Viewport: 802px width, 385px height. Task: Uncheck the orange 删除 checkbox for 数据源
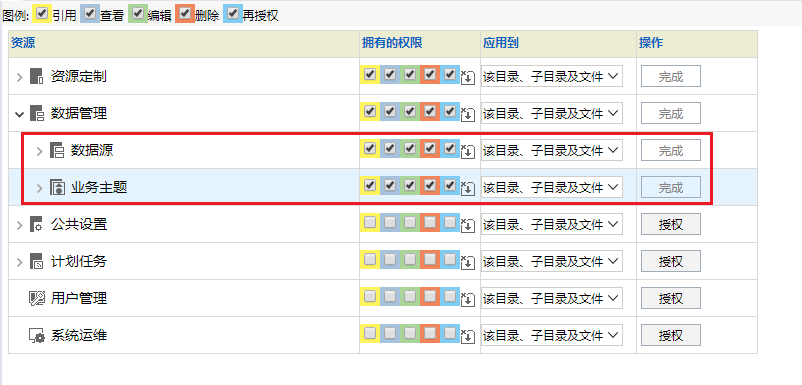point(430,148)
